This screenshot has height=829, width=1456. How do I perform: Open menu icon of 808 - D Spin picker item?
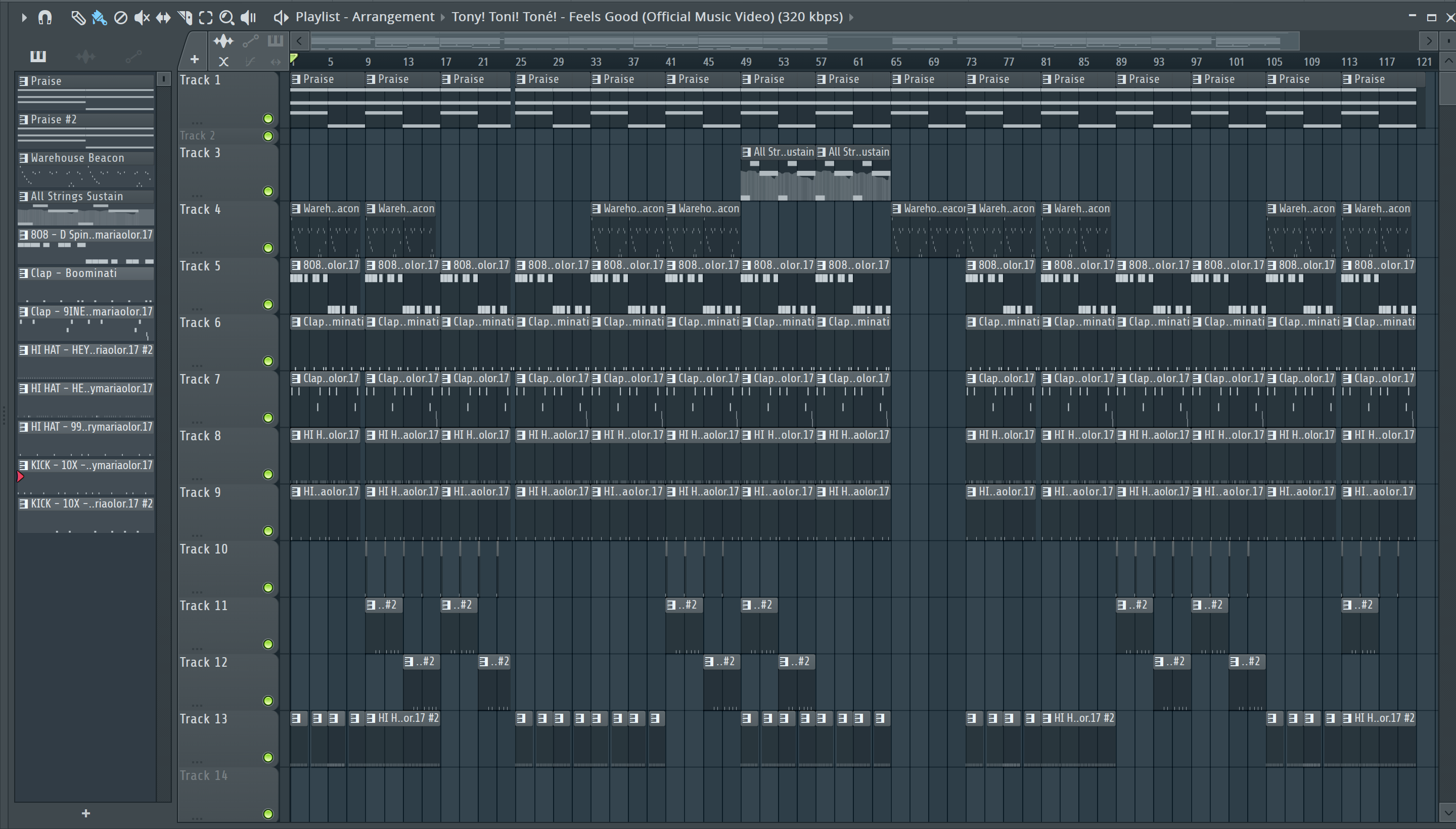pyautogui.click(x=23, y=235)
